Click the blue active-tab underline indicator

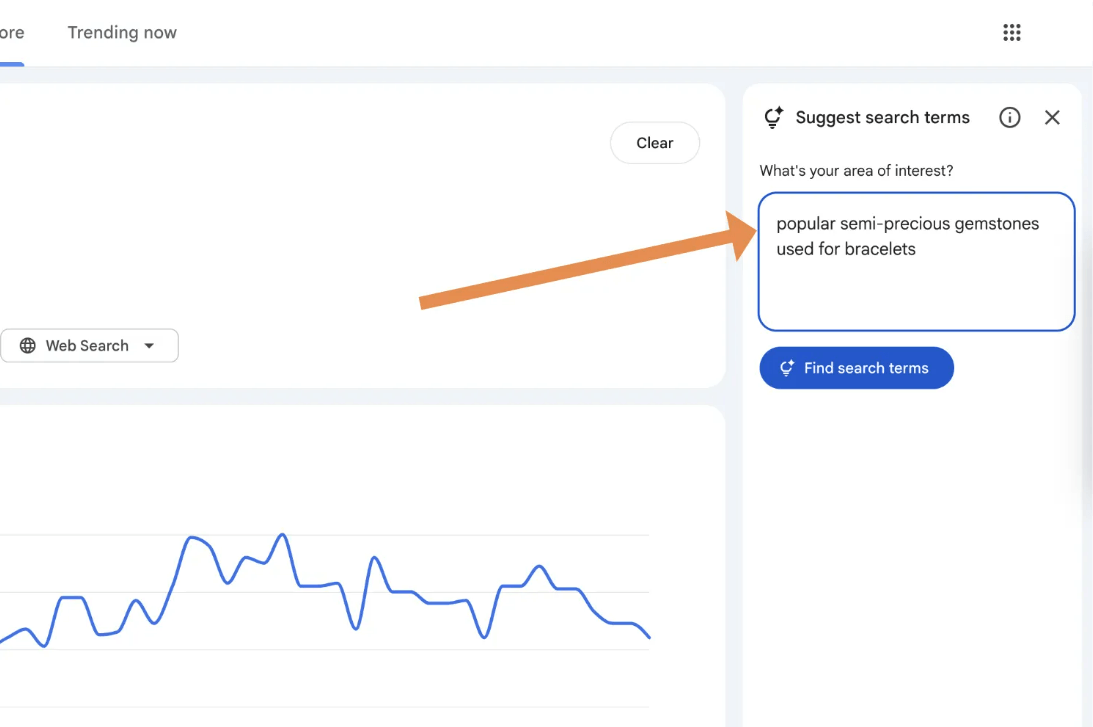pos(12,64)
